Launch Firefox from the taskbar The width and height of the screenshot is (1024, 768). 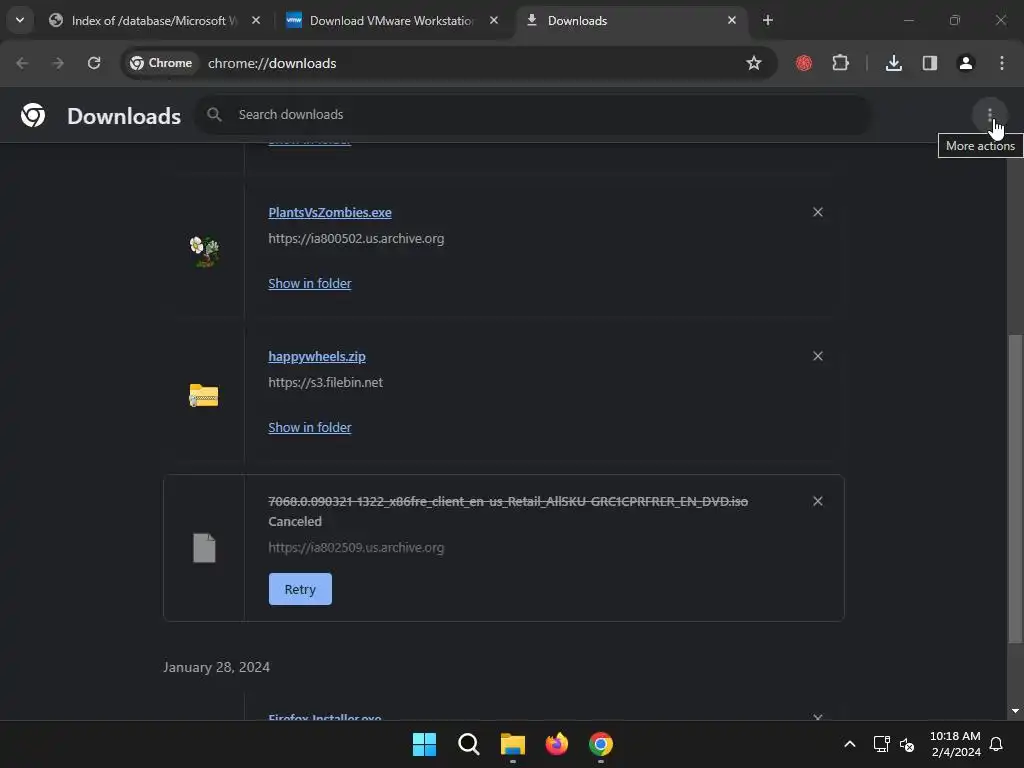556,744
